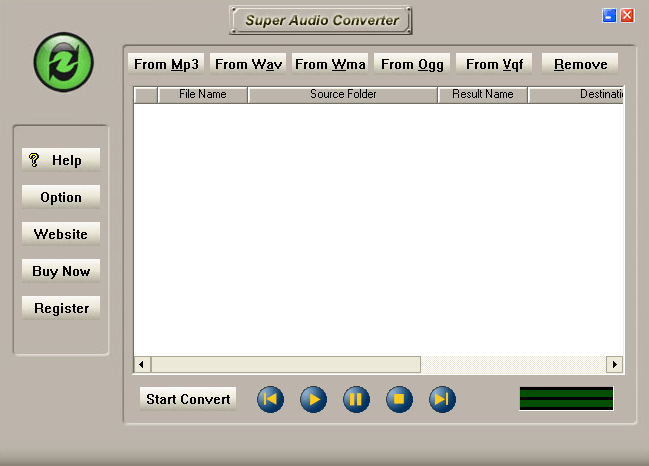Click the right scroll arrow

click(615, 365)
